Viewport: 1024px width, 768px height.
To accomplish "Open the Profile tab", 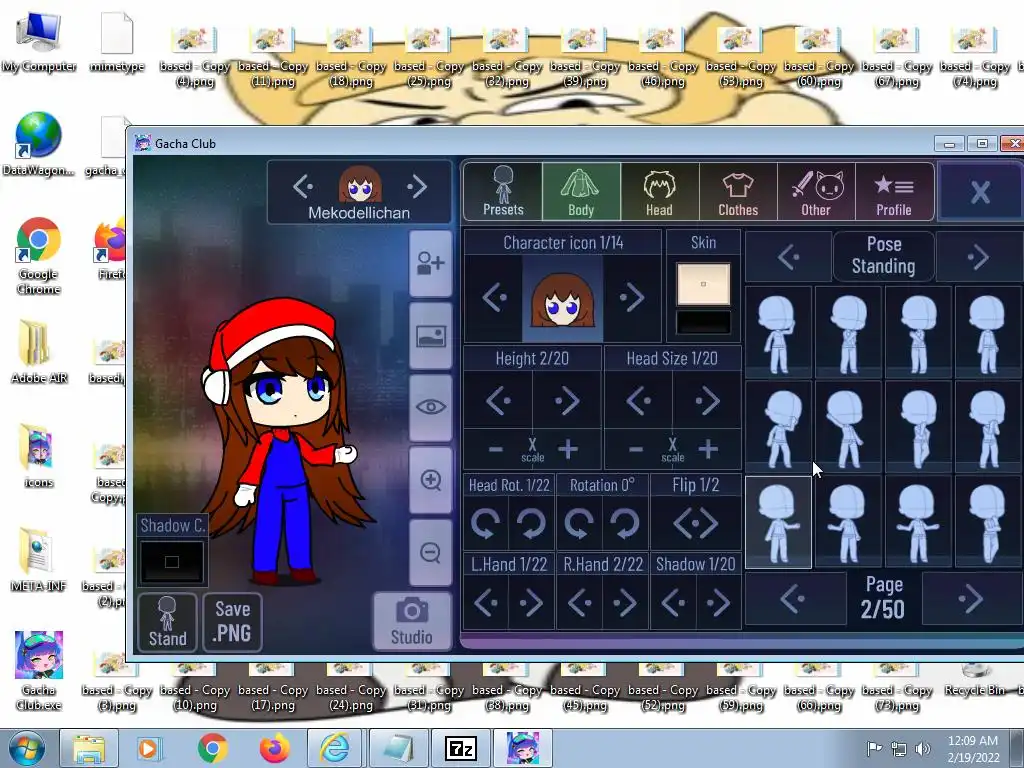I will click(894, 191).
